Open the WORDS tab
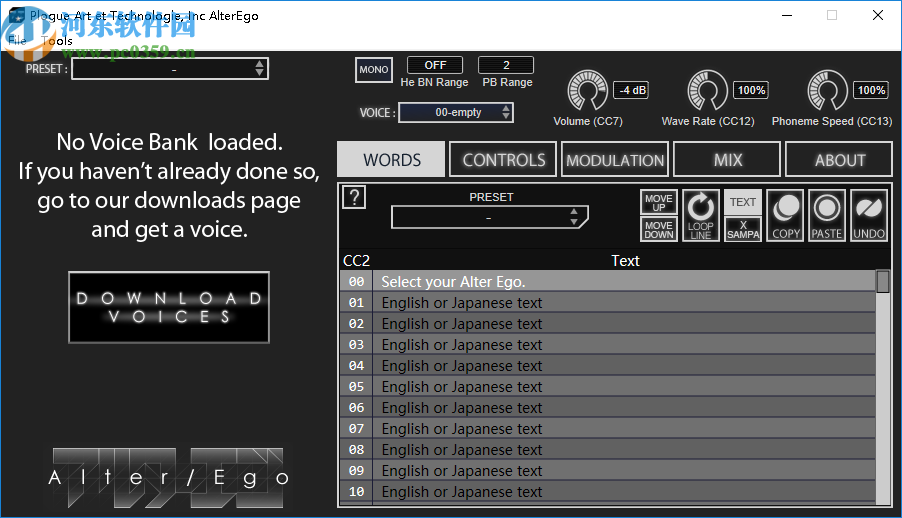 pos(391,159)
